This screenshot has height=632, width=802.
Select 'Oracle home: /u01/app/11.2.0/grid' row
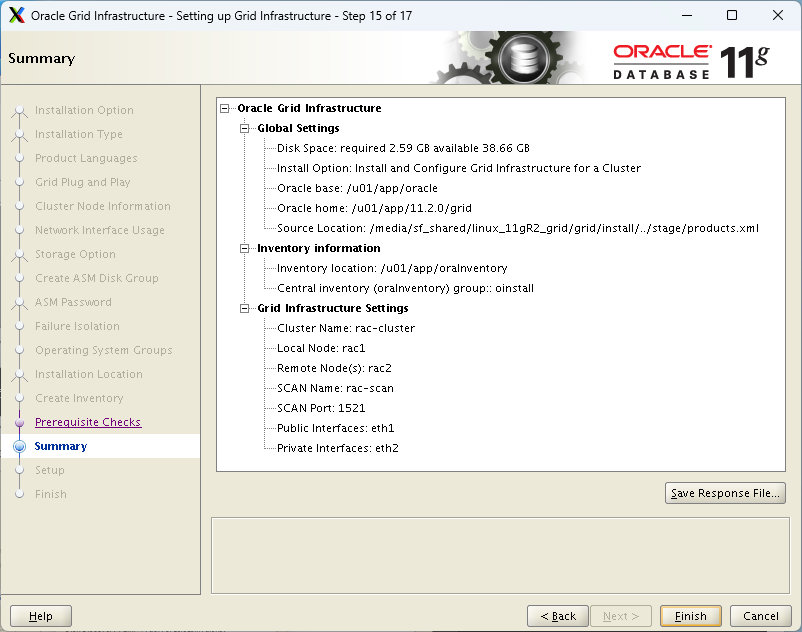pos(374,208)
